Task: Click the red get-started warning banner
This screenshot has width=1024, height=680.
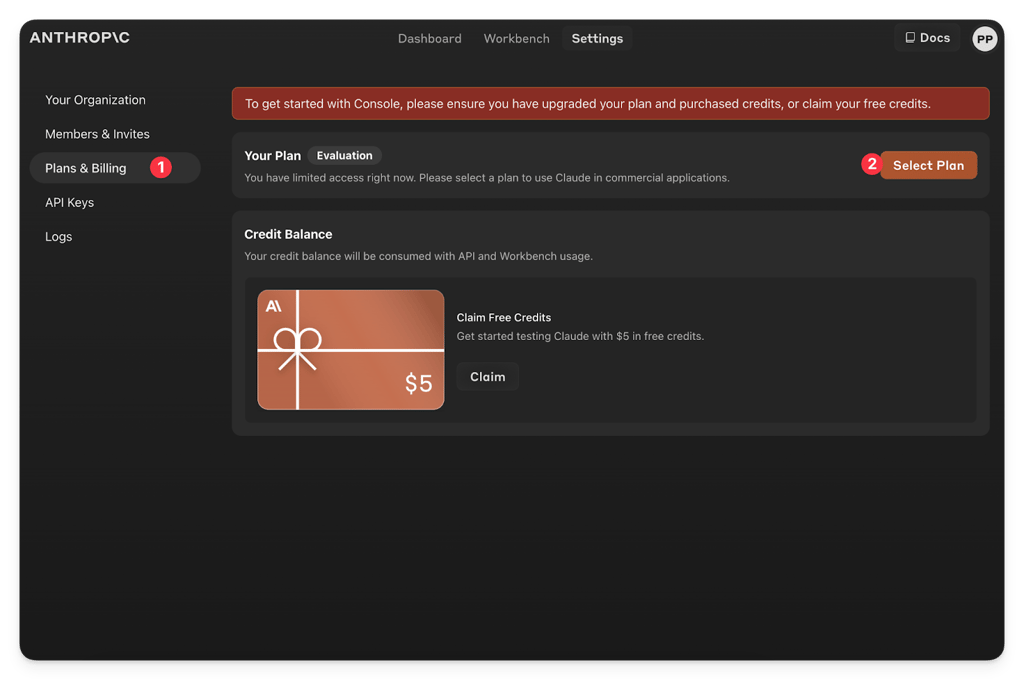Action: 610,104
